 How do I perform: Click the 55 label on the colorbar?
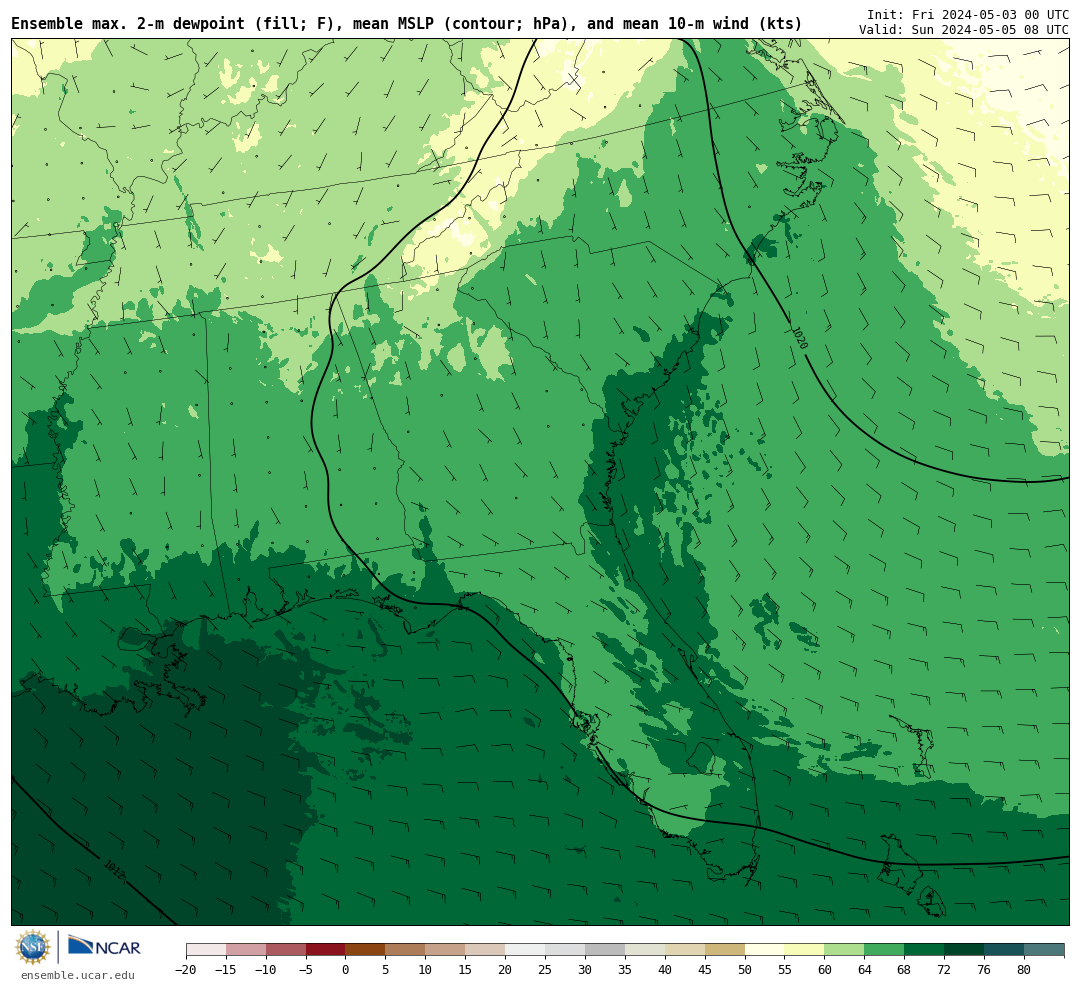785,969
